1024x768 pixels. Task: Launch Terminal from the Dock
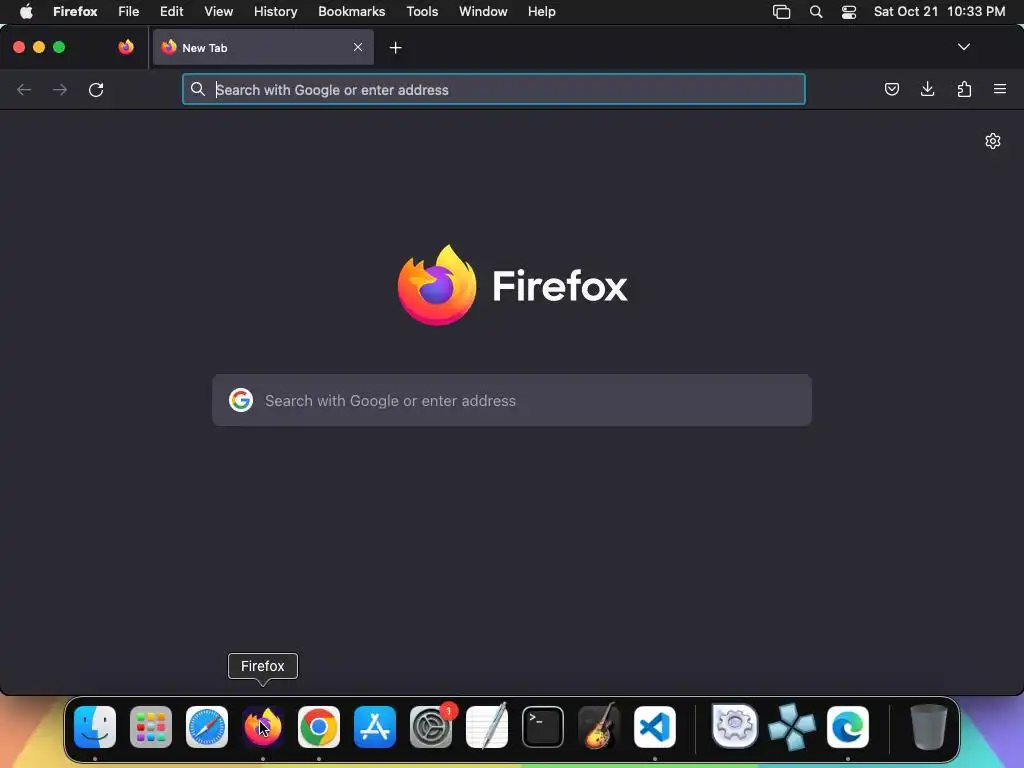(x=543, y=727)
